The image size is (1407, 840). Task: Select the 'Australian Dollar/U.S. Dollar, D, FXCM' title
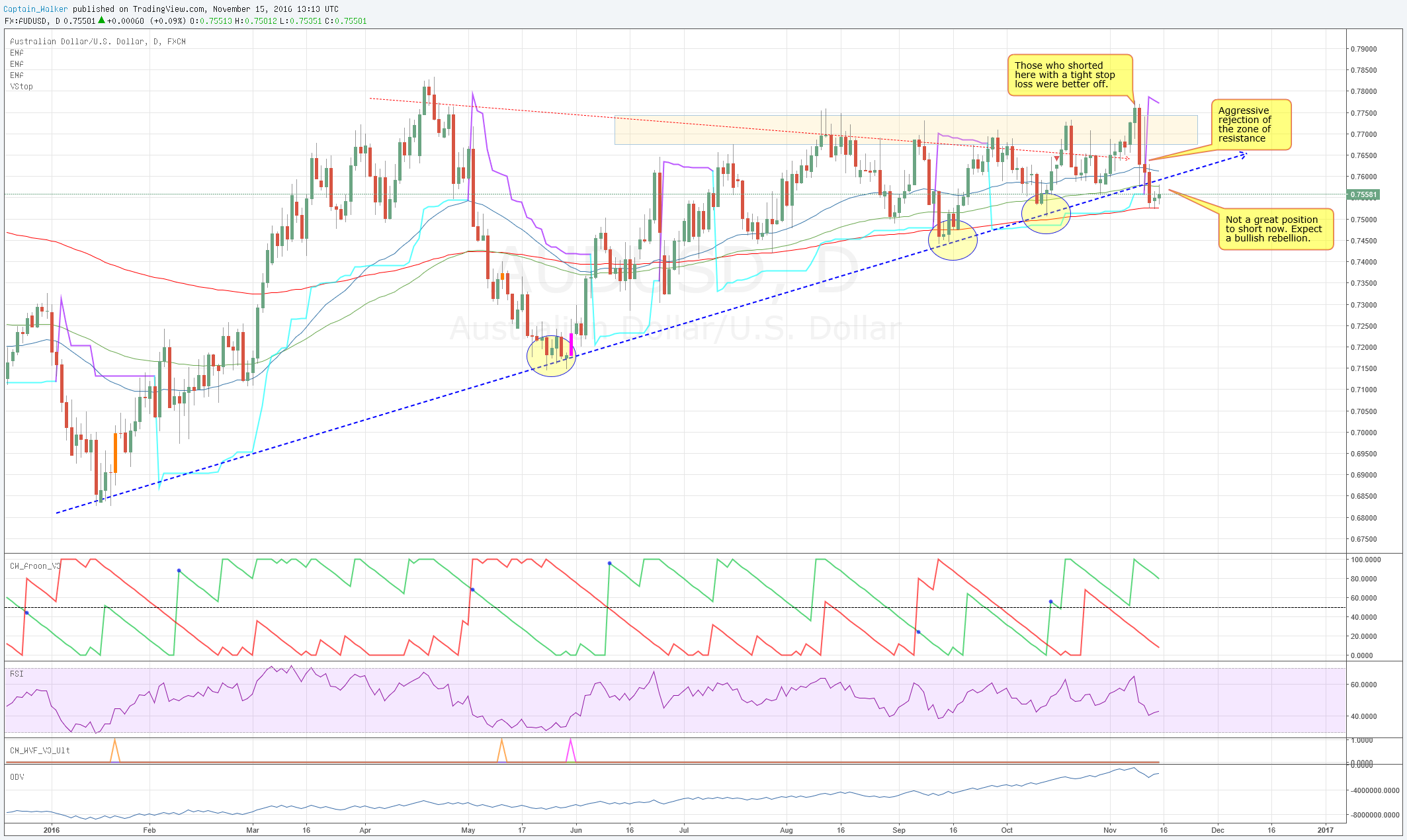pyautogui.click(x=98, y=42)
